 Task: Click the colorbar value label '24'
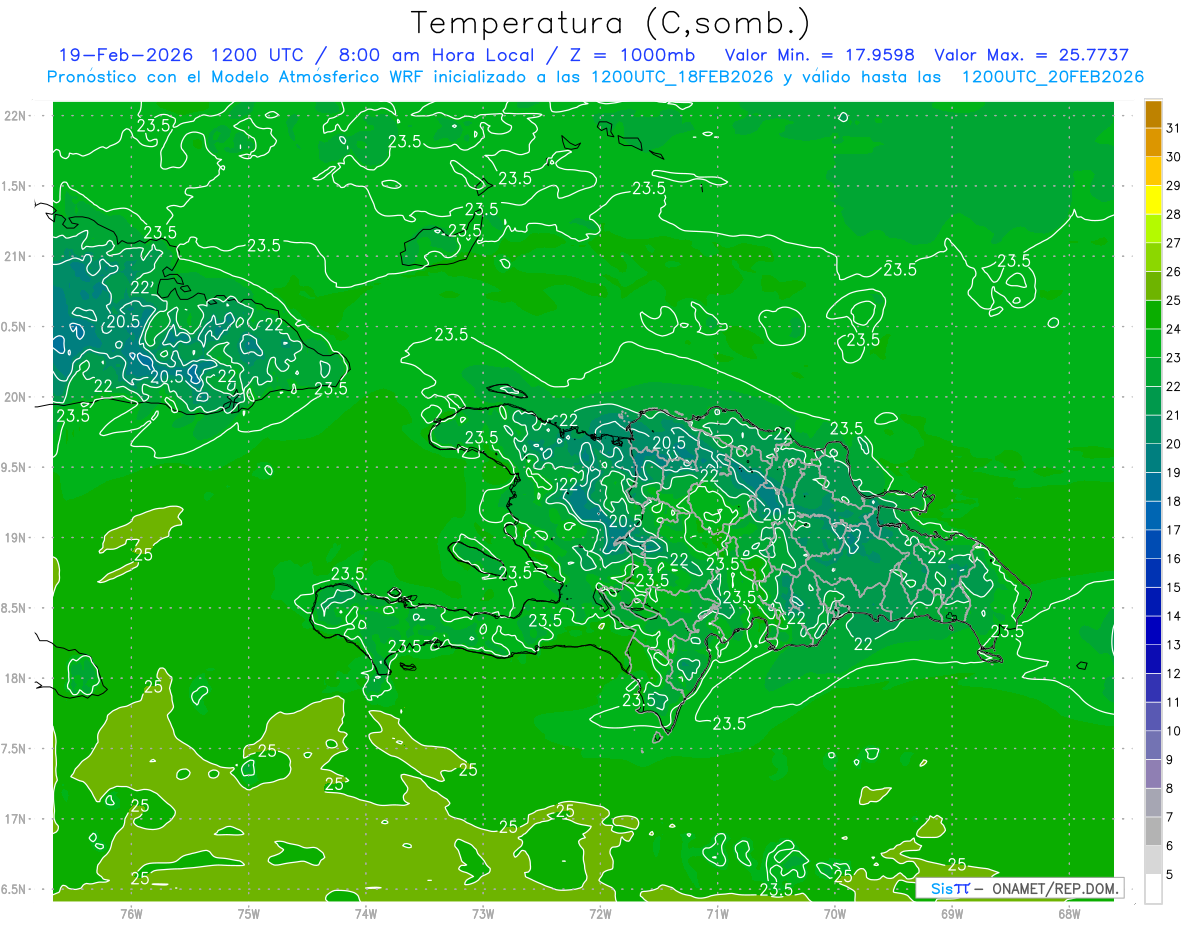click(x=1174, y=329)
